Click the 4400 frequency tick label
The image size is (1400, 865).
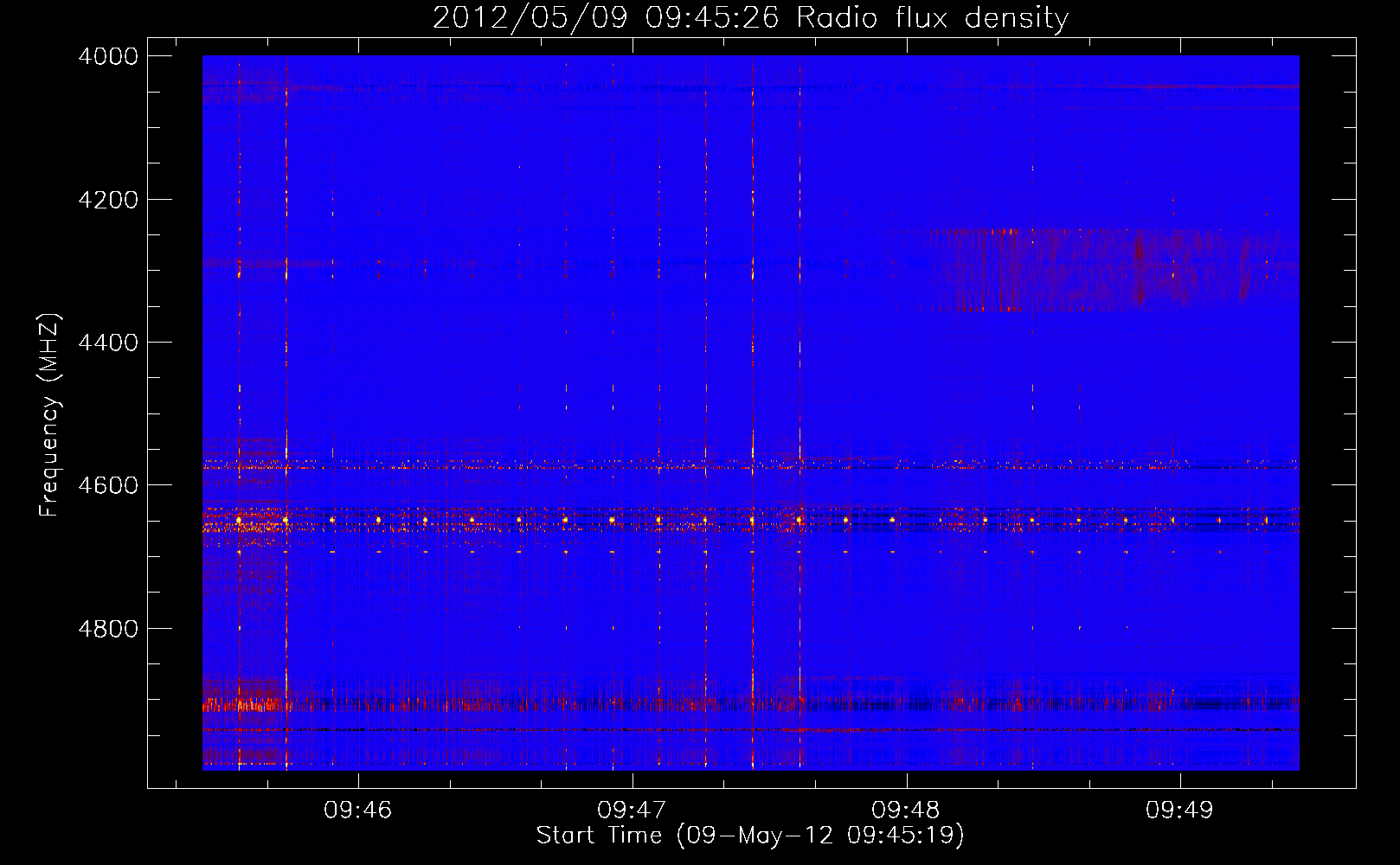pyautogui.click(x=108, y=343)
